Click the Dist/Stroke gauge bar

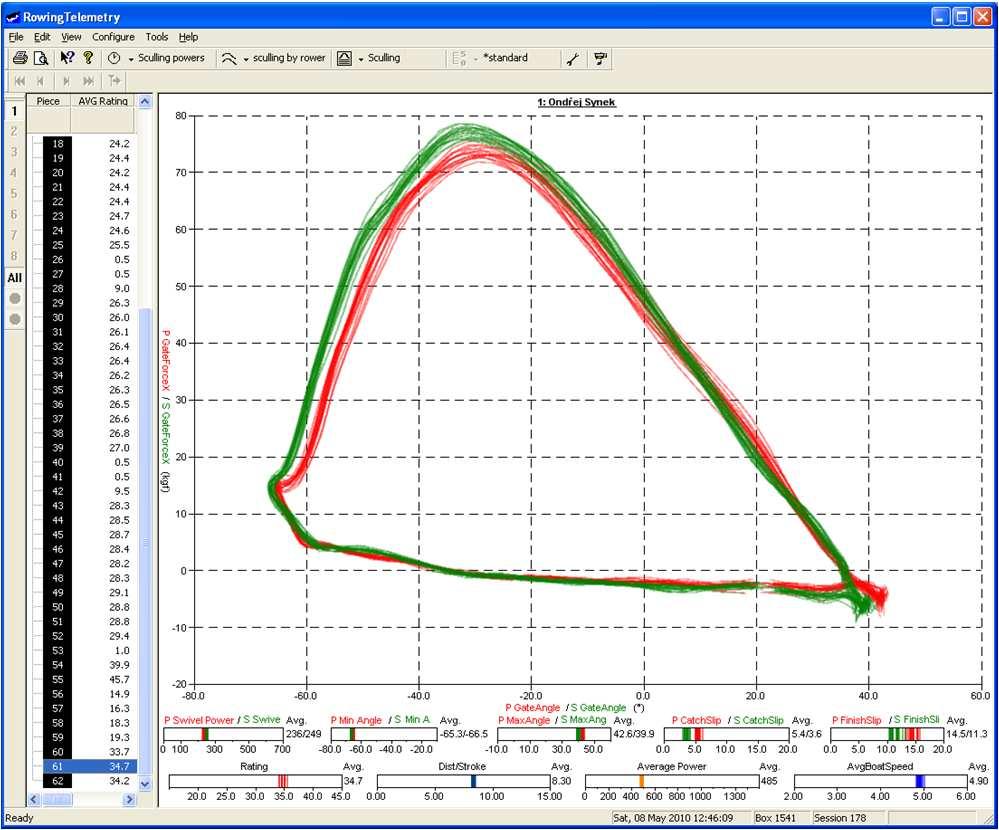tap(464, 781)
